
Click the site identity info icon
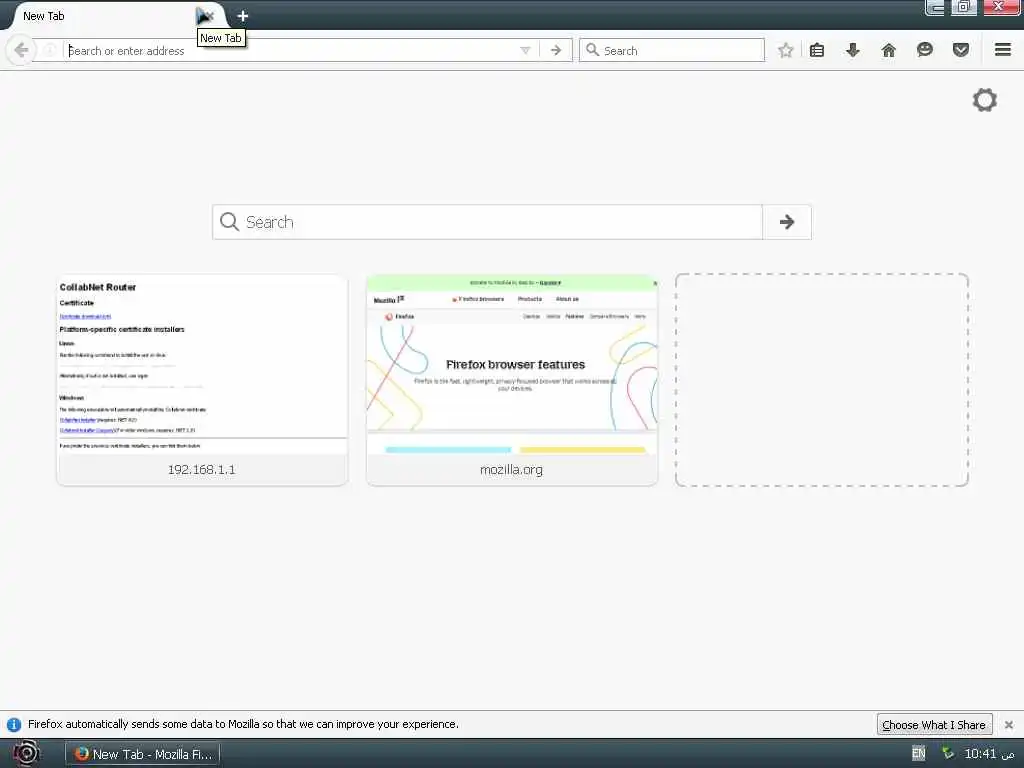click(x=50, y=50)
